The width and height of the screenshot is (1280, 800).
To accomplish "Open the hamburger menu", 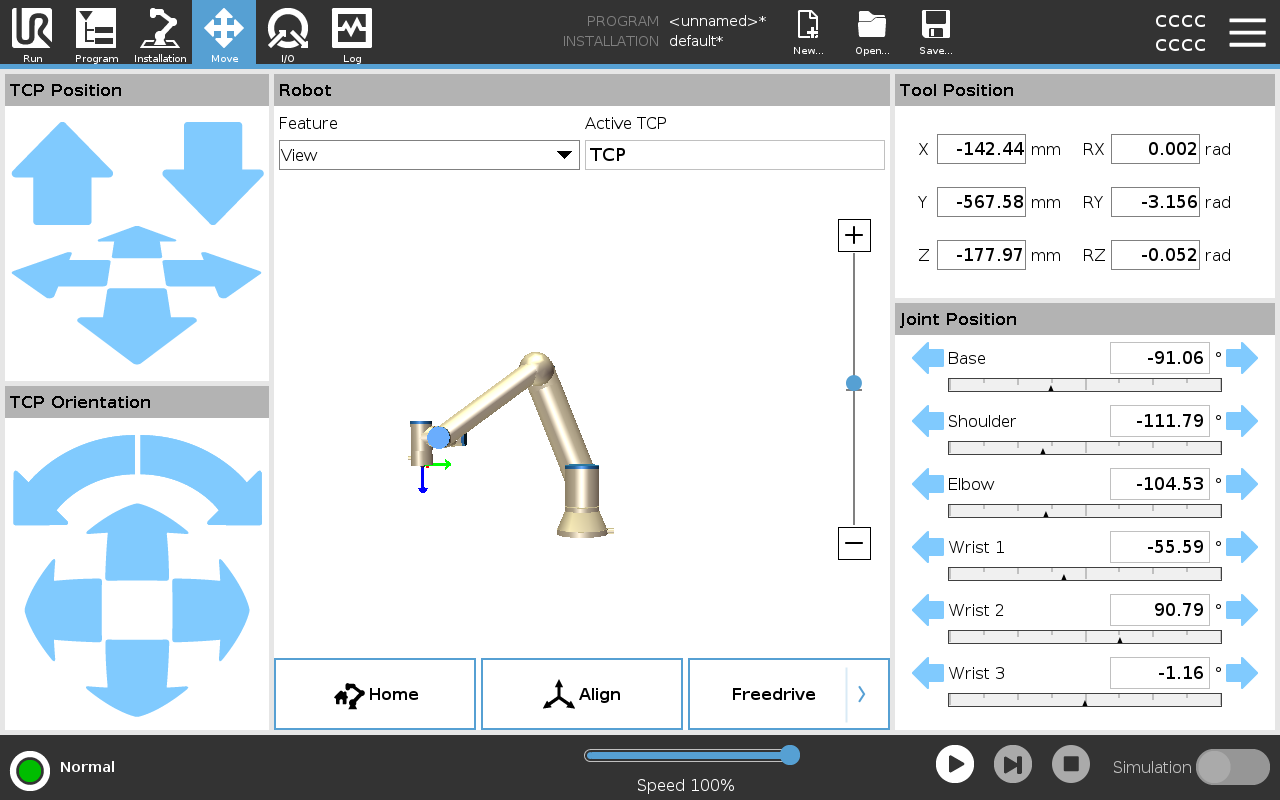I will click(x=1247, y=32).
